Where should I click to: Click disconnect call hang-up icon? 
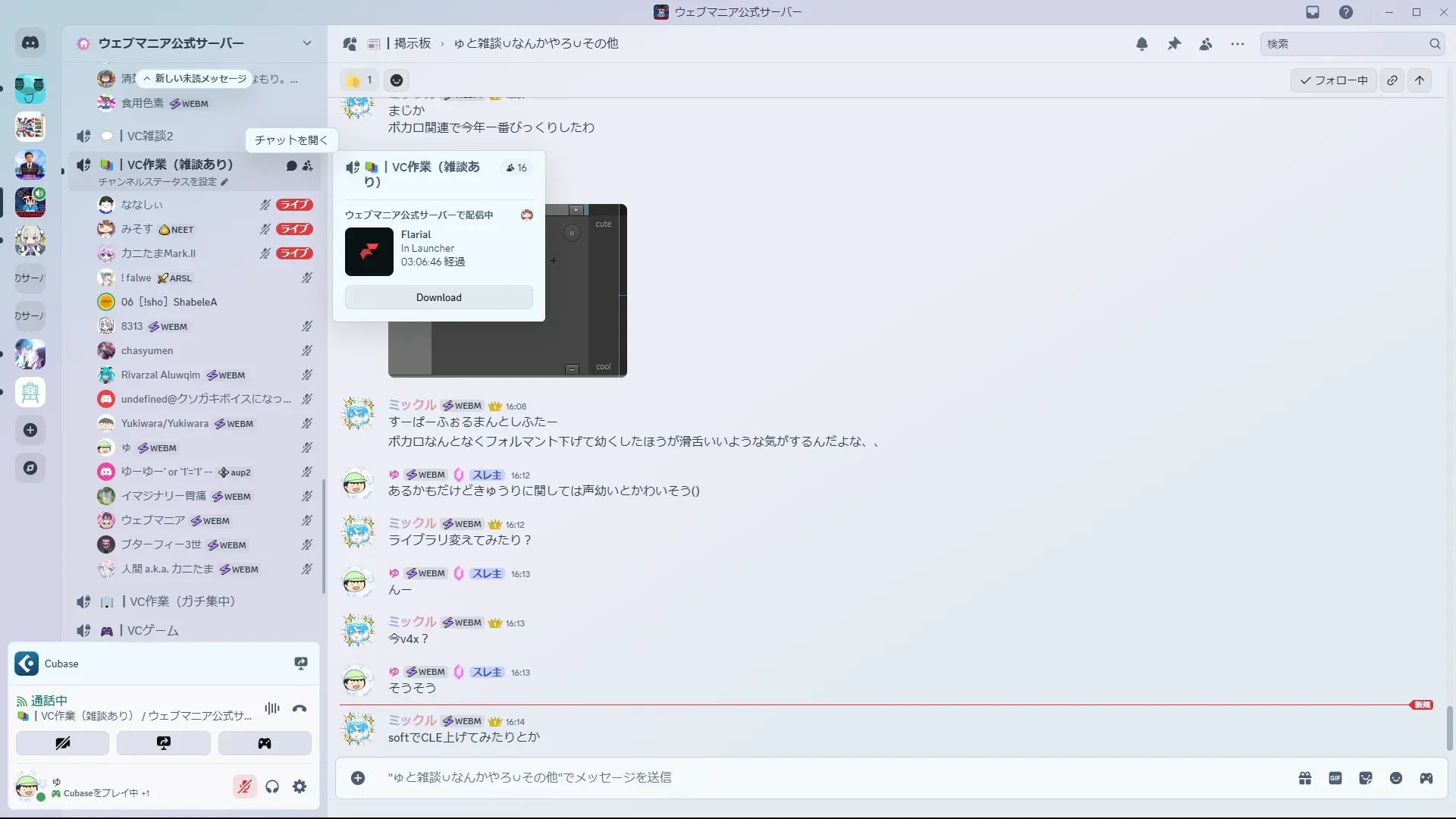[x=300, y=709]
